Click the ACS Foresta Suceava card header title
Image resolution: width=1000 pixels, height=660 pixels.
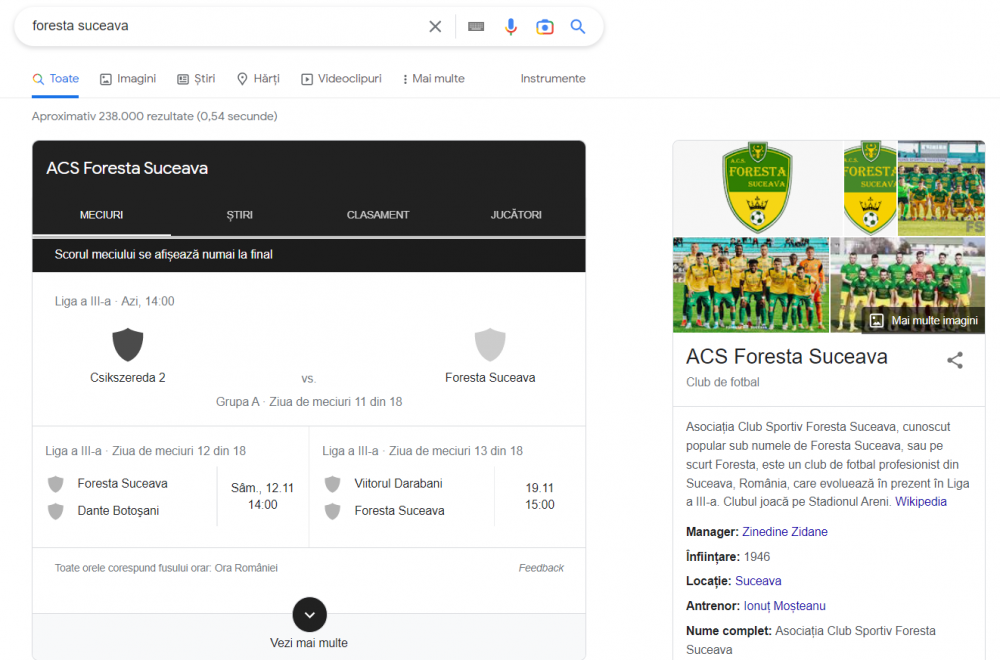(127, 168)
